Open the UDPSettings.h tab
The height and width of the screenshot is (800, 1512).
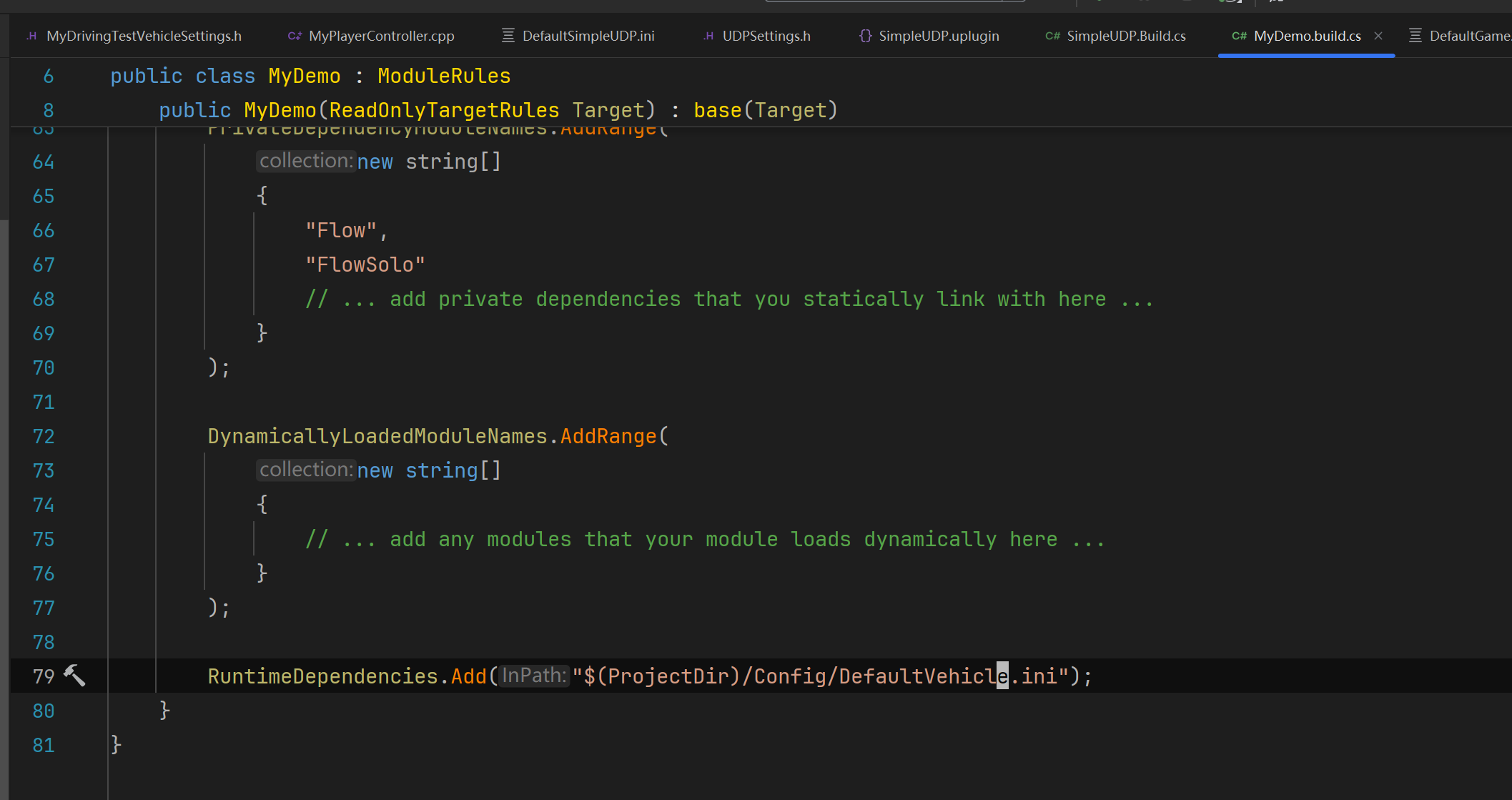766,36
